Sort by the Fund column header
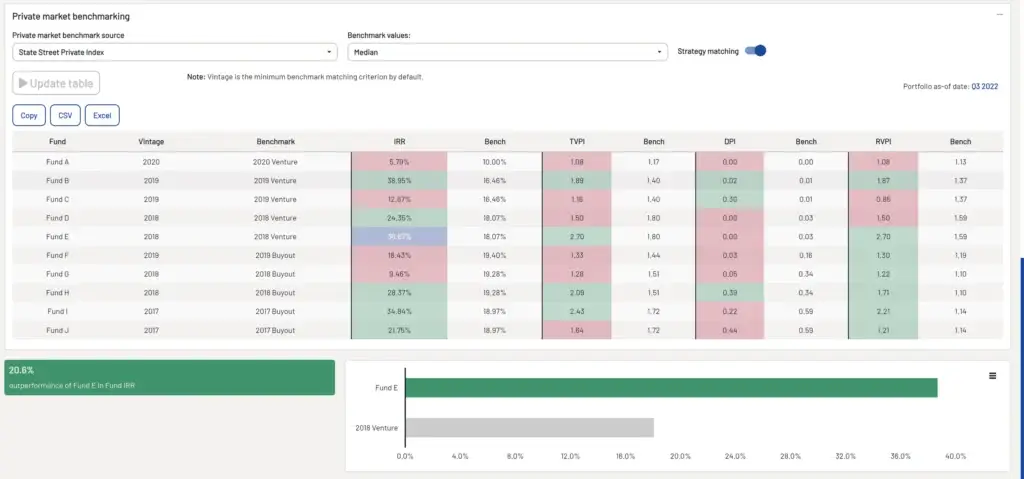This screenshot has width=1024, height=479. (x=57, y=141)
